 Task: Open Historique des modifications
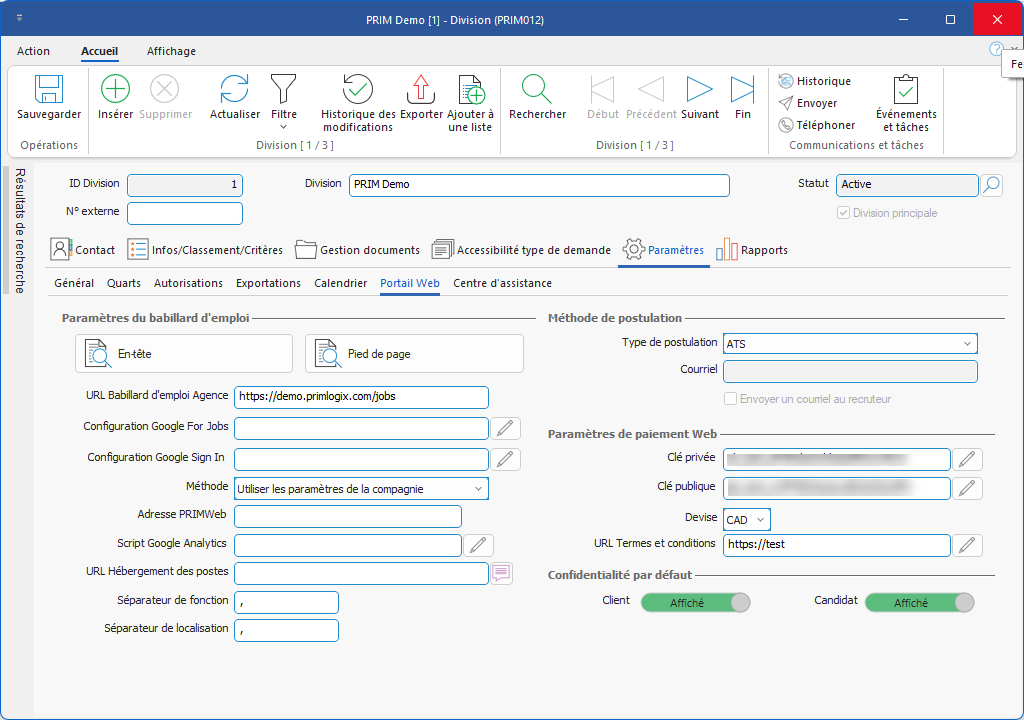(358, 90)
